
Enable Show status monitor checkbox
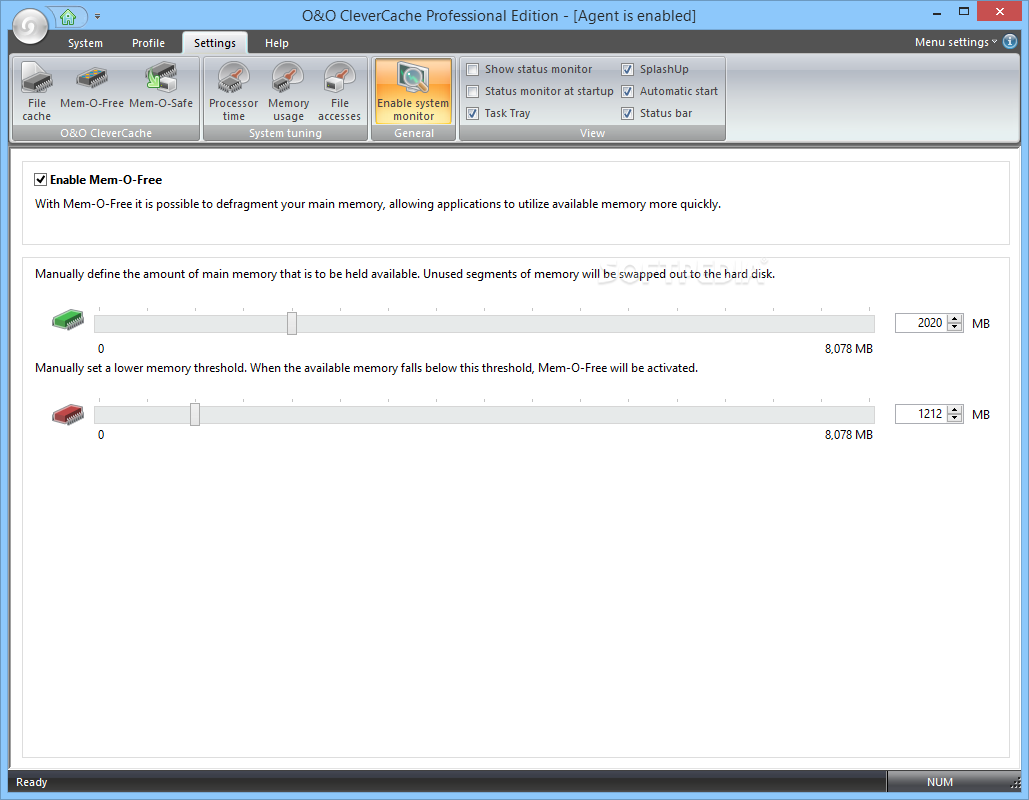[x=472, y=70]
